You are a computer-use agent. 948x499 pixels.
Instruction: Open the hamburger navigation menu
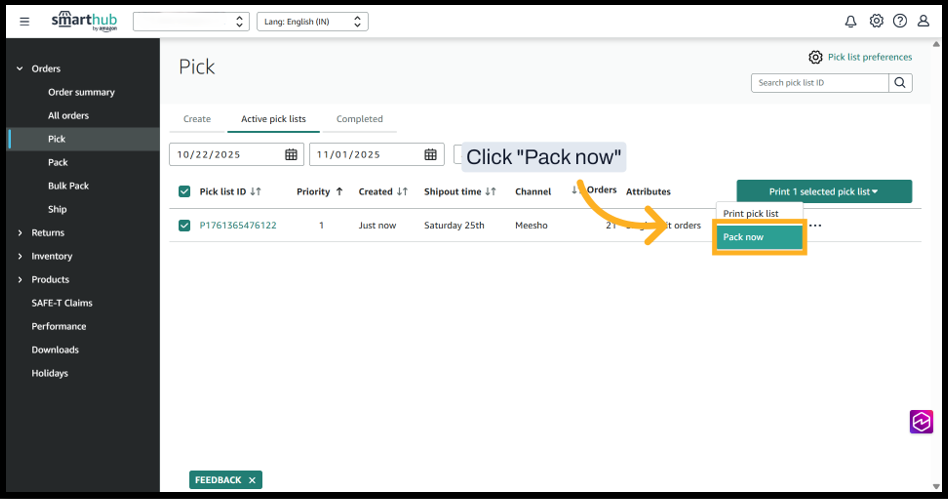(25, 21)
